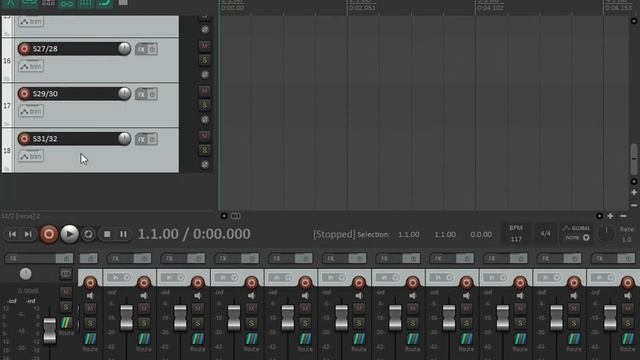Screen dimensions: 640x360
Task: Open the Global automation override dropdown
Action: 577,233
